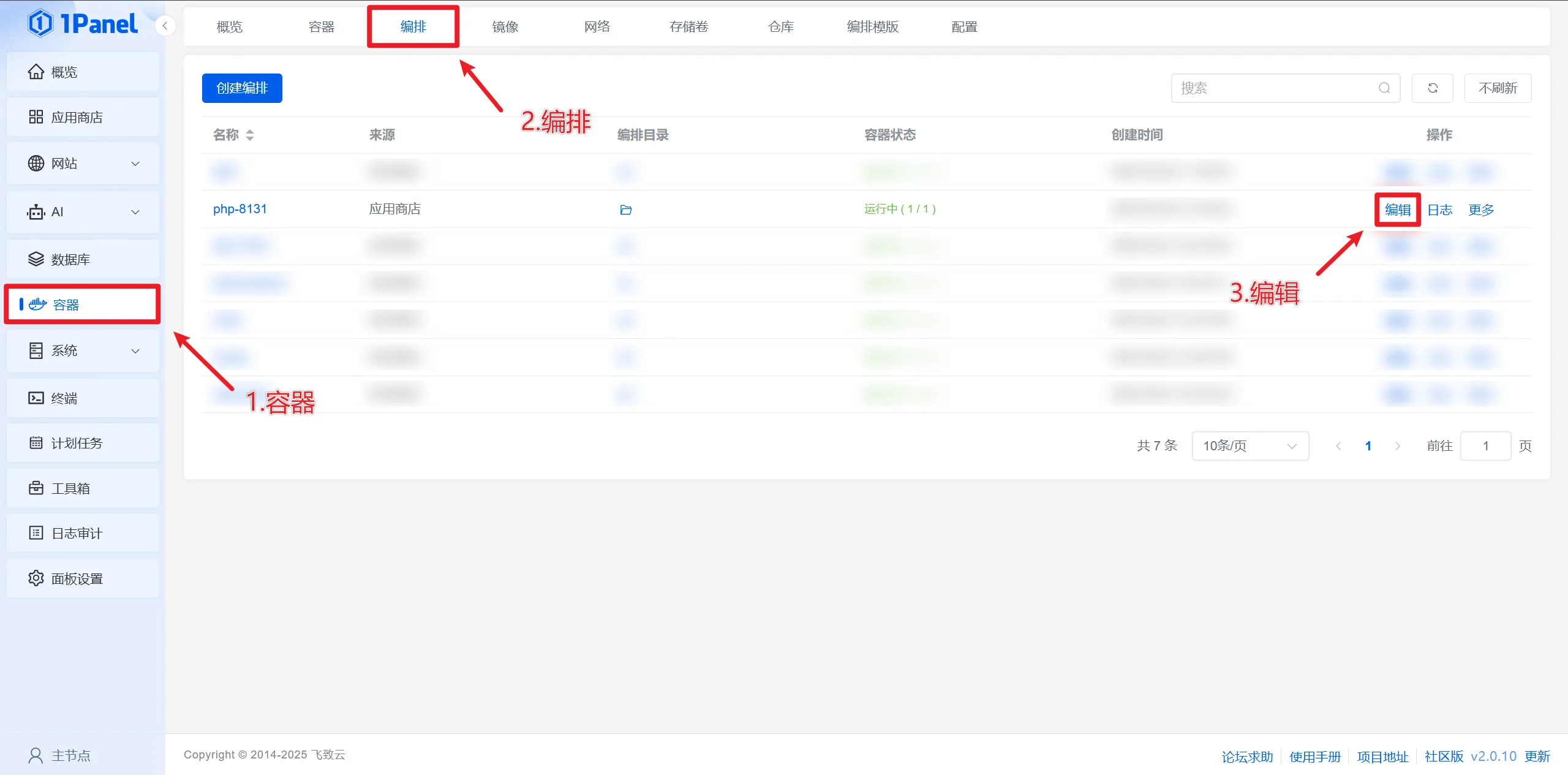Click the search magnifier icon
Screen dimensions: 1568x775
coord(1384,88)
